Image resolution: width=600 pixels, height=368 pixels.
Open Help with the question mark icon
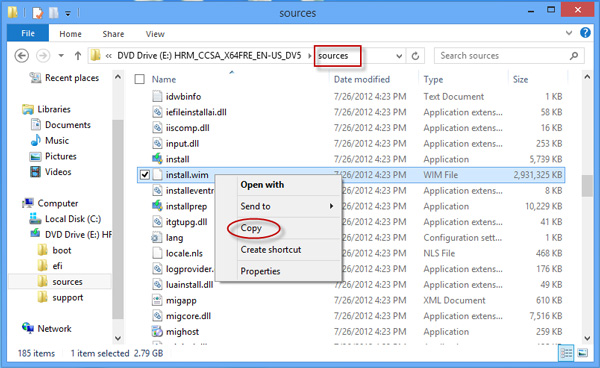pos(585,33)
